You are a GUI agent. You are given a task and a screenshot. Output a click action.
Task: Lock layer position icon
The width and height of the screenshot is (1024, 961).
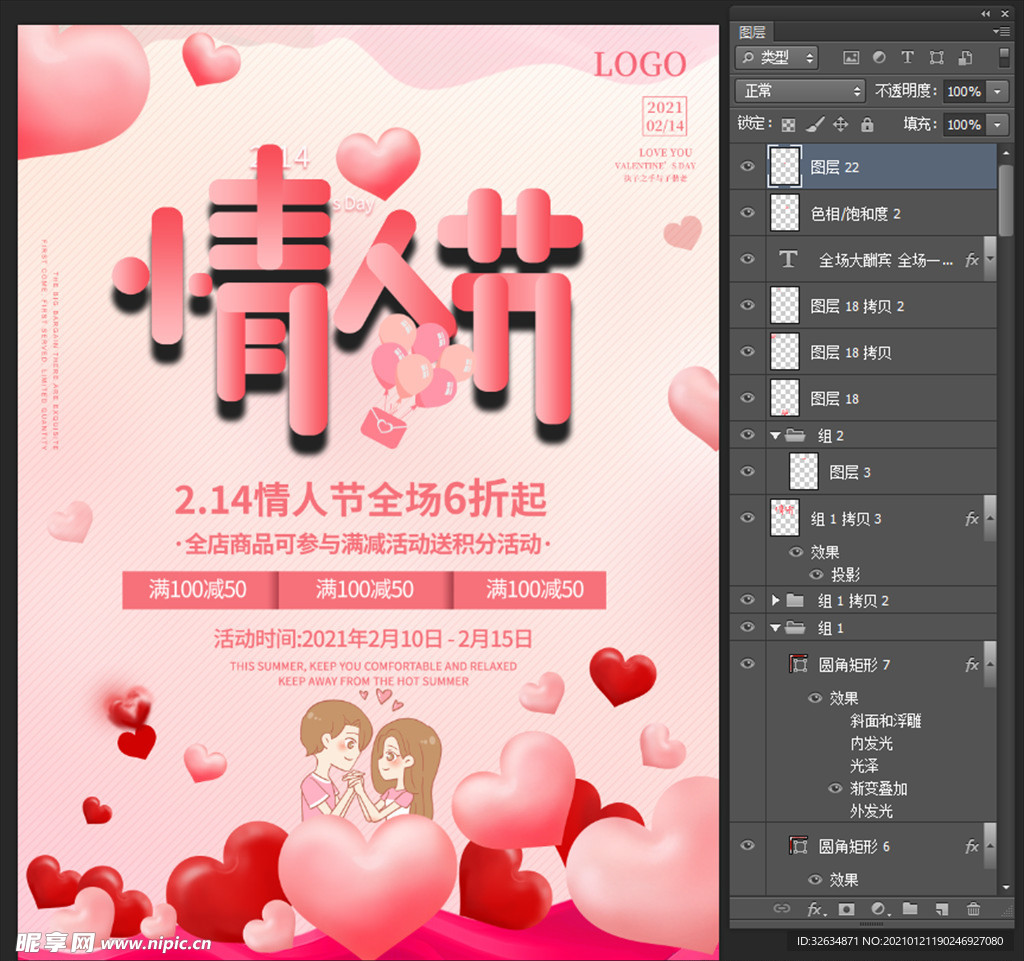tap(840, 124)
